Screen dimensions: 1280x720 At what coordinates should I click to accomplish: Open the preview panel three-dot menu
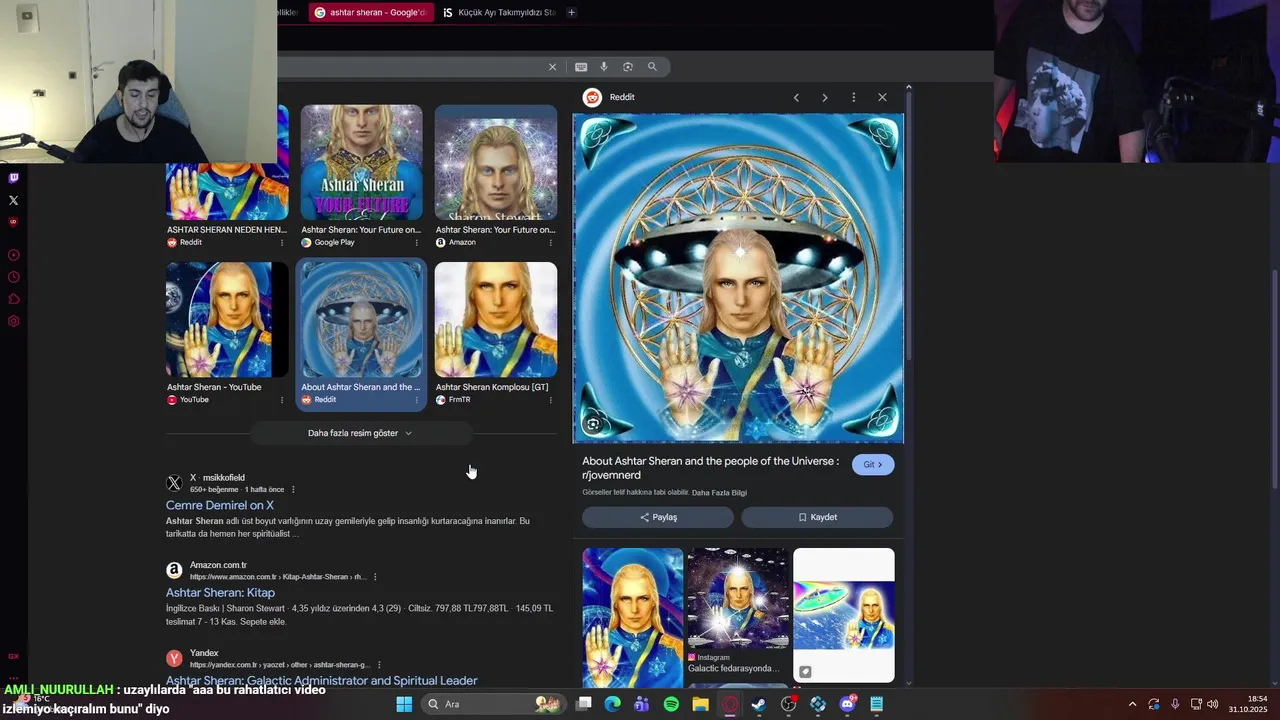(853, 97)
